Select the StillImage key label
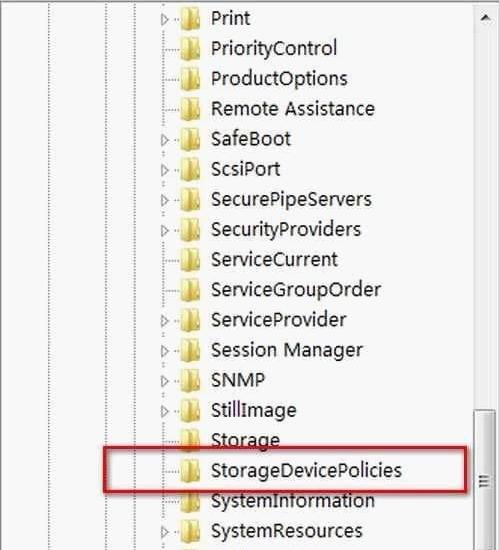 (x=254, y=410)
